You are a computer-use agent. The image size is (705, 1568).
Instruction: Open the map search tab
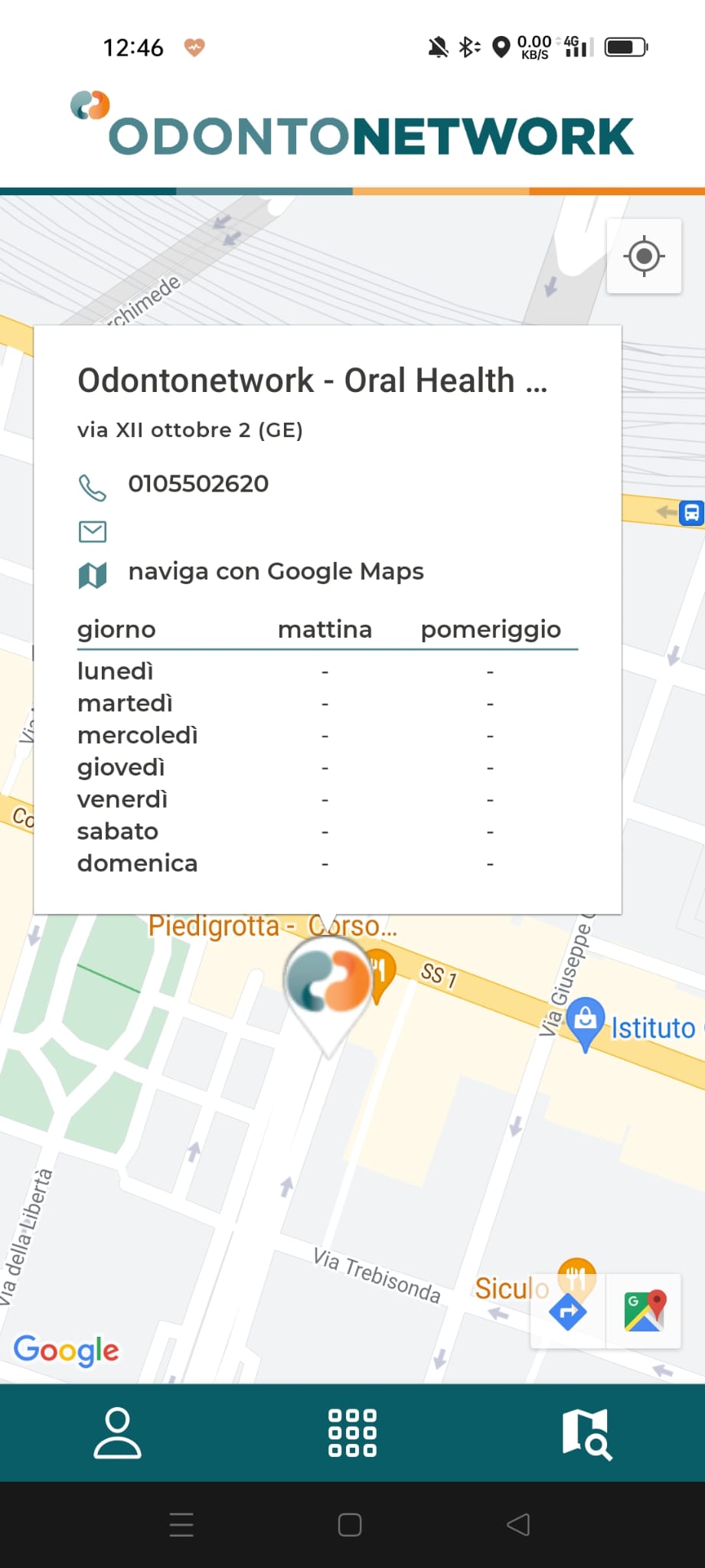[587, 1434]
